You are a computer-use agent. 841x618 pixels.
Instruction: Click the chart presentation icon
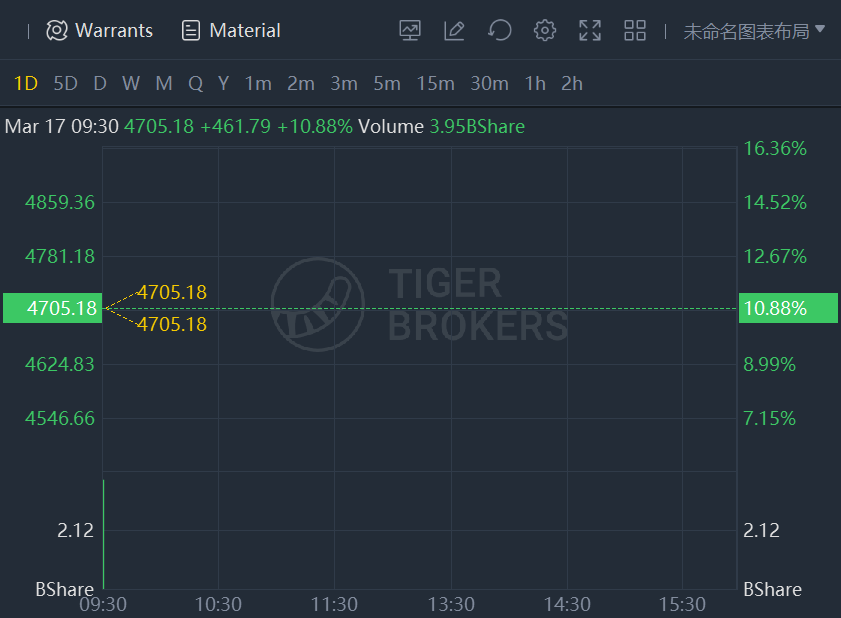click(x=410, y=31)
